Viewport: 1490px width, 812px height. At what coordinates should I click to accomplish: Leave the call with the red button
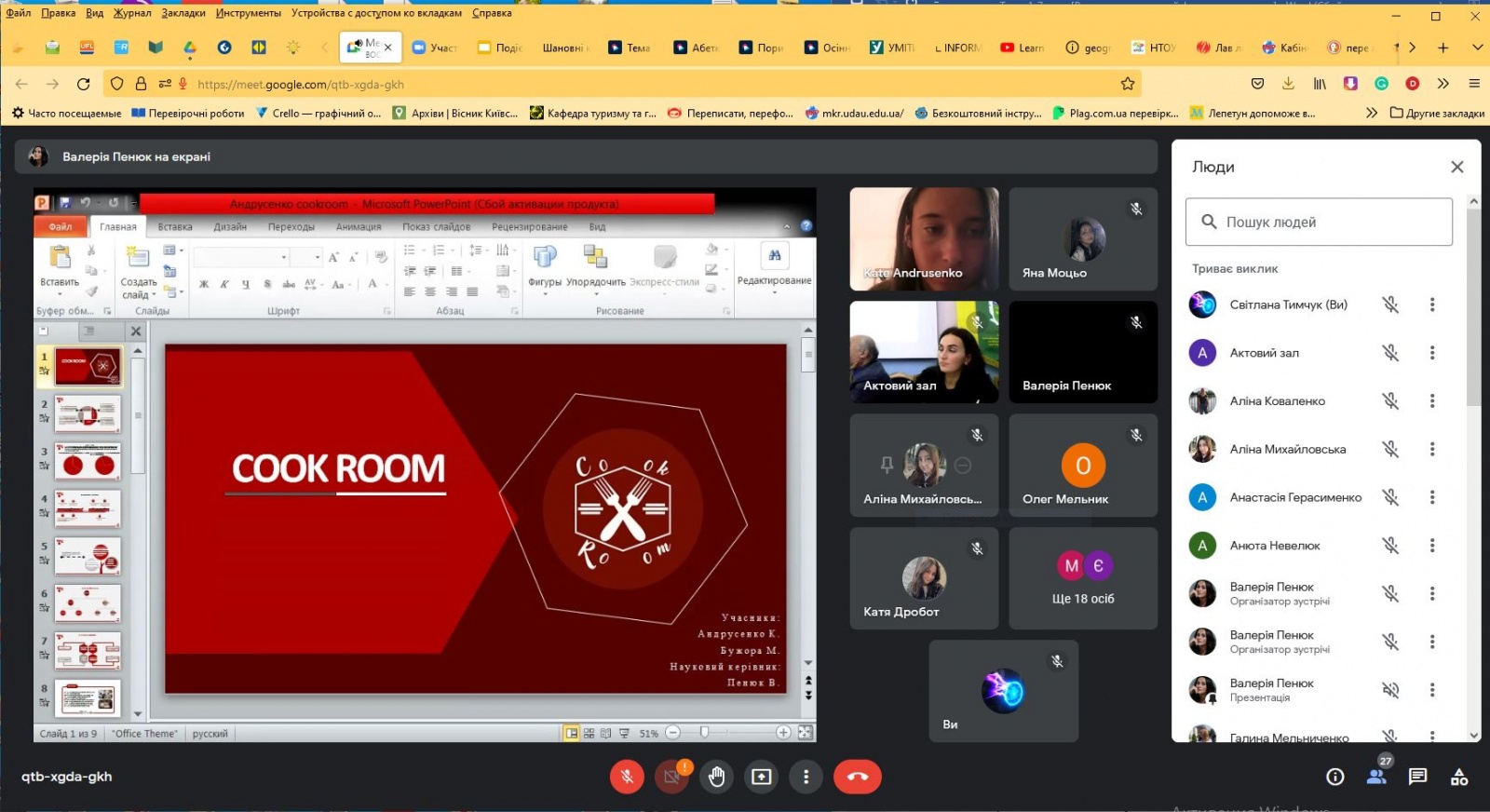coord(858,777)
